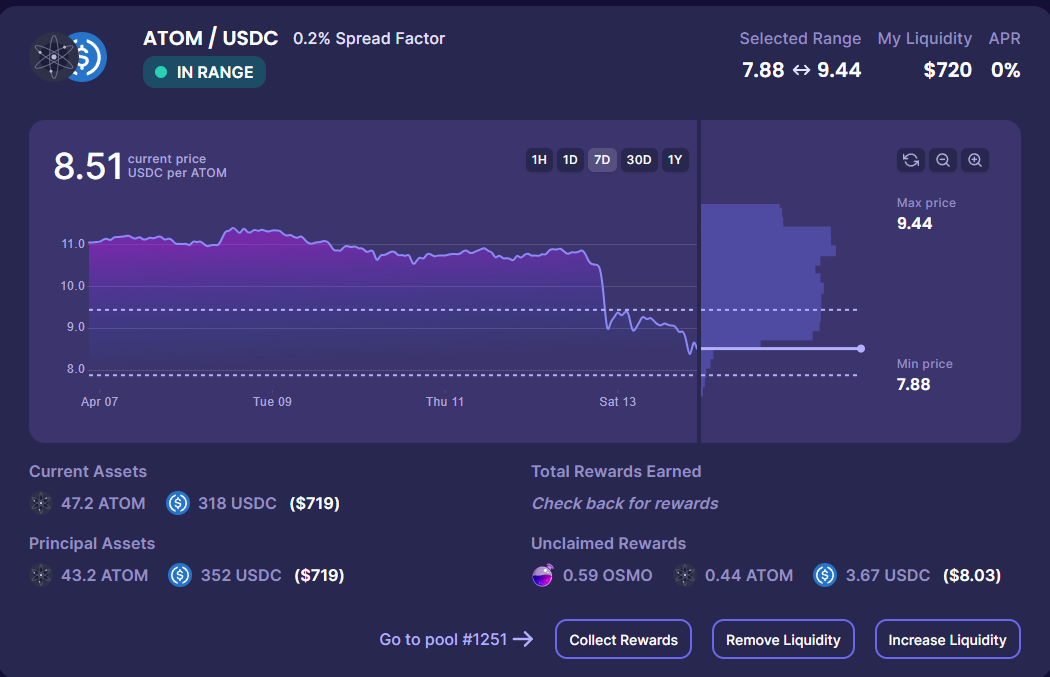Click the 8.51 current price value

(88, 166)
